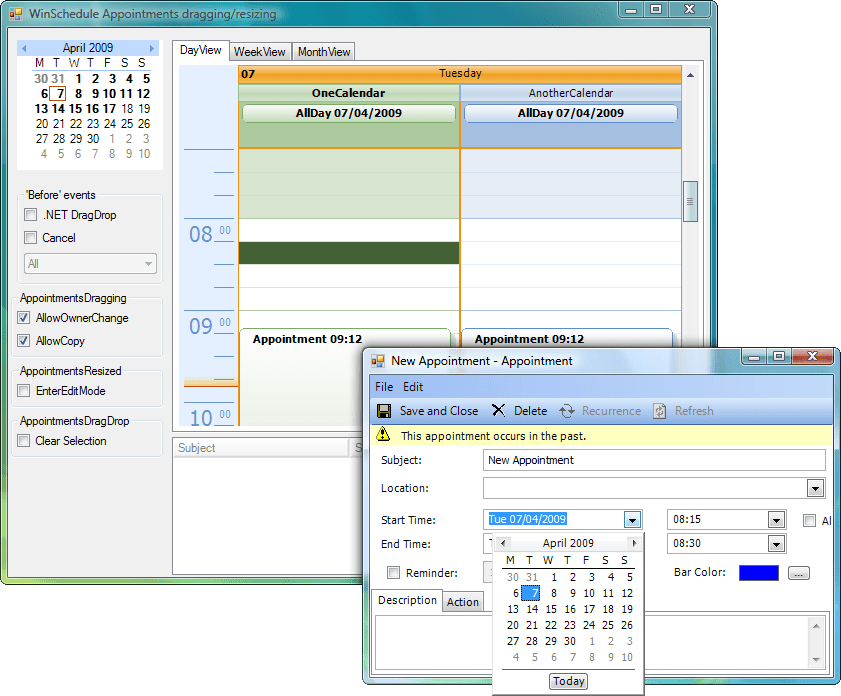Click the Save and Close disk icon
This screenshot has width=841, height=696.
pos(384,411)
